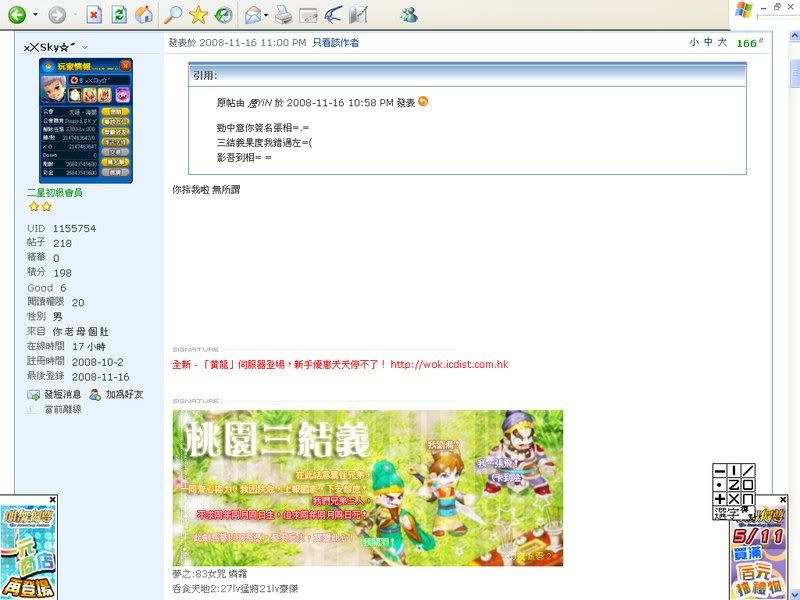800x600 pixels.
Task: Click the Mail envelope toolbar icon
Action: click(x=253, y=15)
